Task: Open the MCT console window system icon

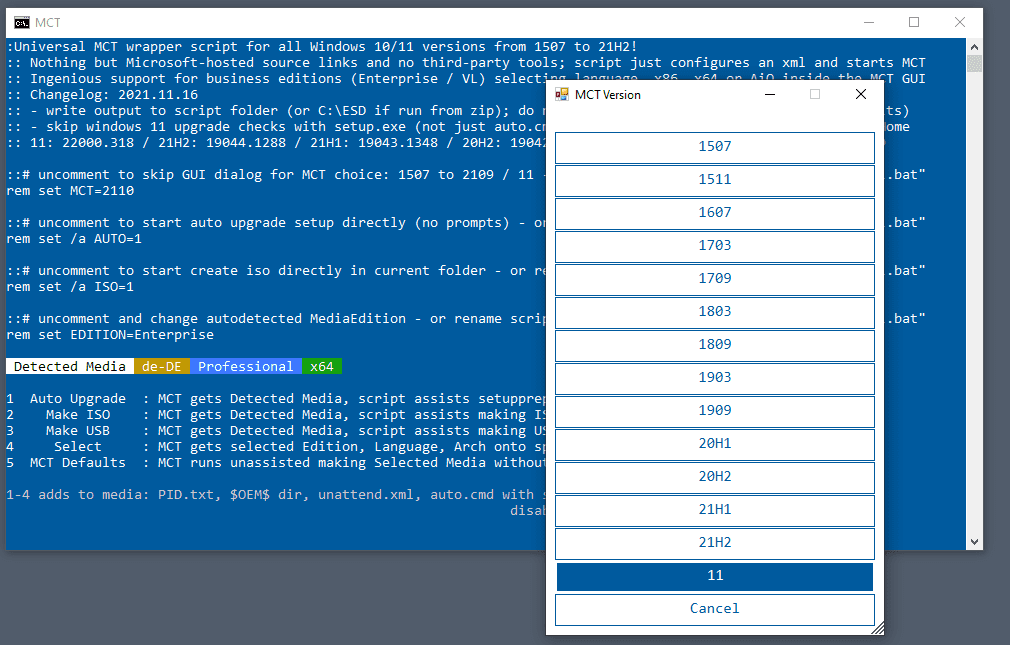Action: (x=21, y=22)
